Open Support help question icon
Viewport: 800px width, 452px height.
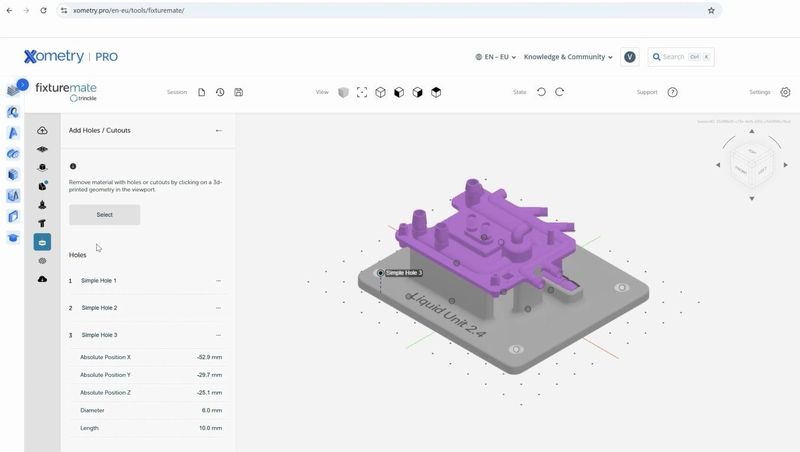[x=672, y=92]
